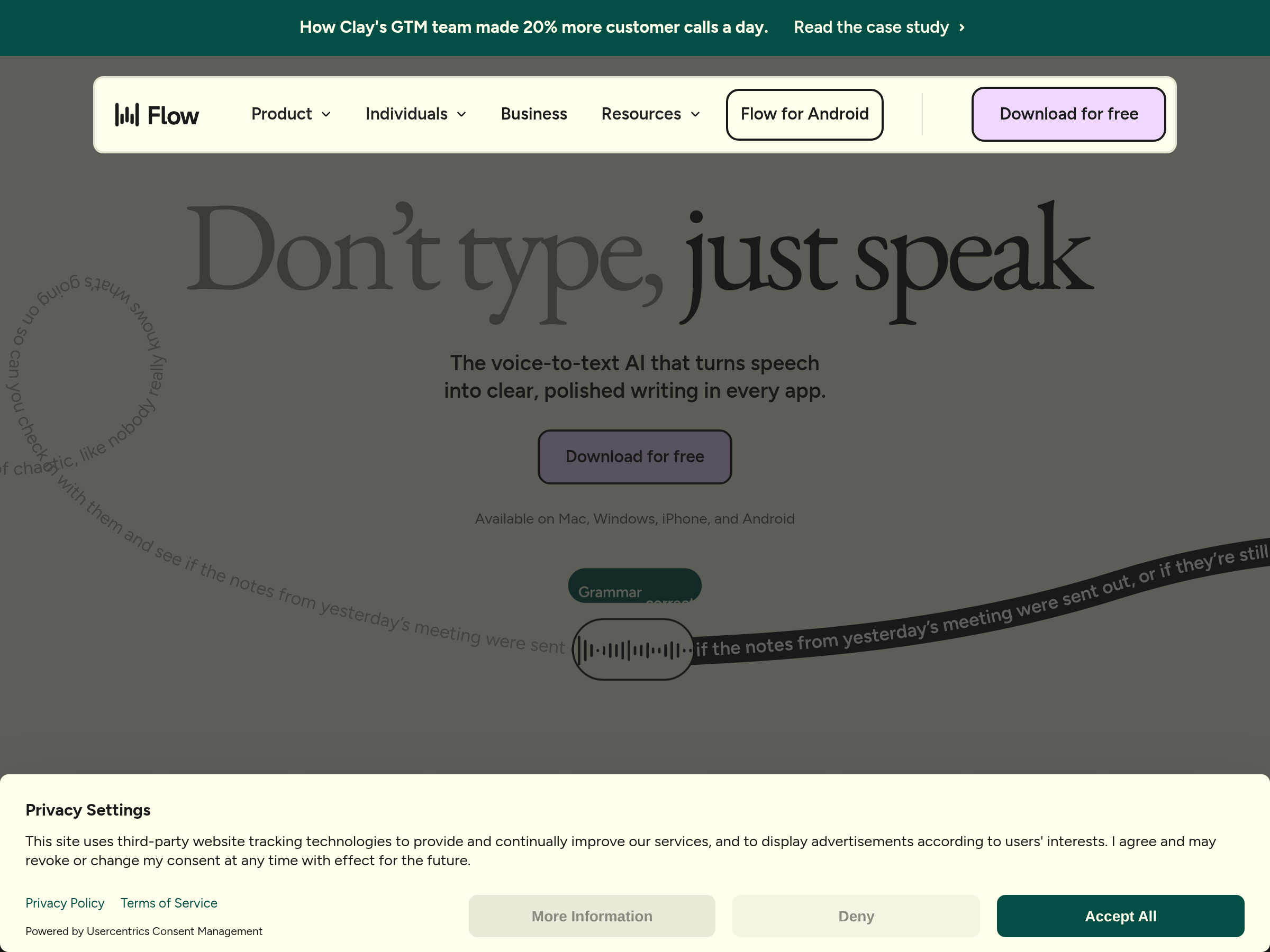Expand the Individuals dropdown chevron

tap(461, 114)
